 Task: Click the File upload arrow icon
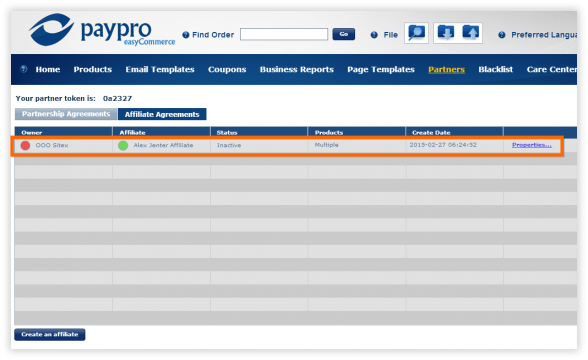coord(471,33)
